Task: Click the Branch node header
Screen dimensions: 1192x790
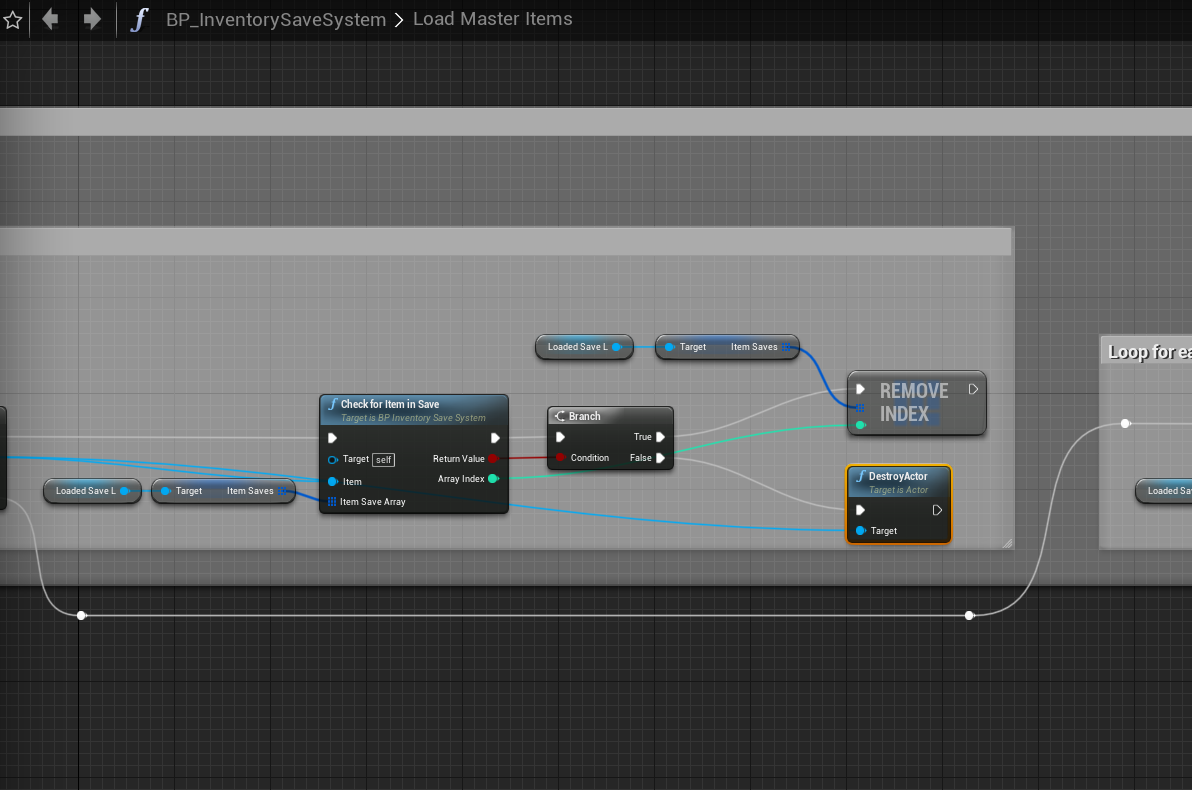Action: [x=585, y=416]
